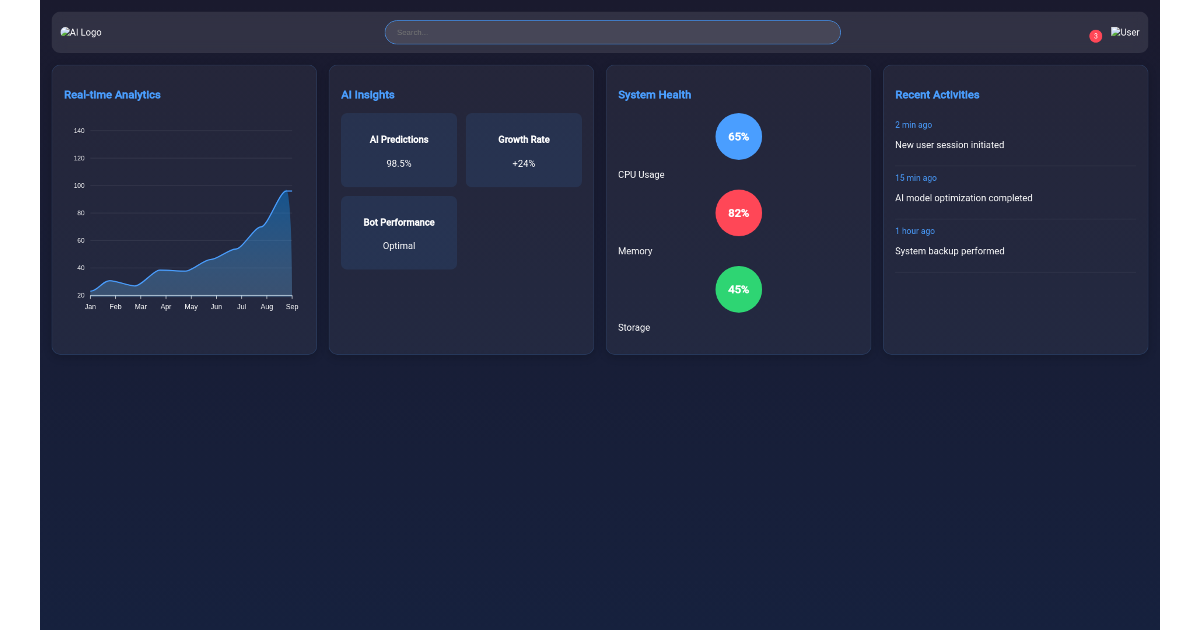
Task: Click the 82% Memory progress indicator
Action: click(738, 213)
